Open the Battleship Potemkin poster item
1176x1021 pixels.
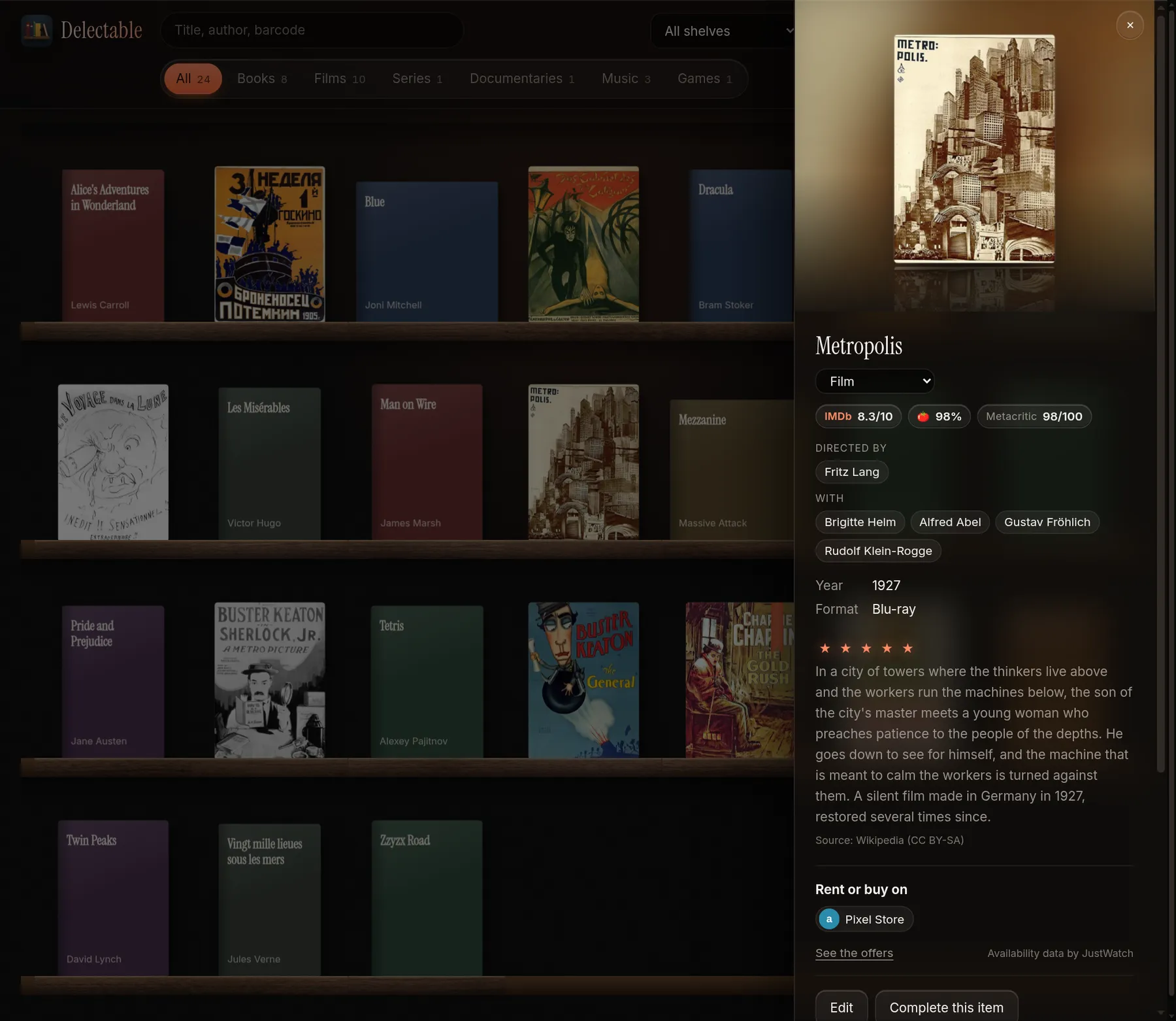(270, 244)
